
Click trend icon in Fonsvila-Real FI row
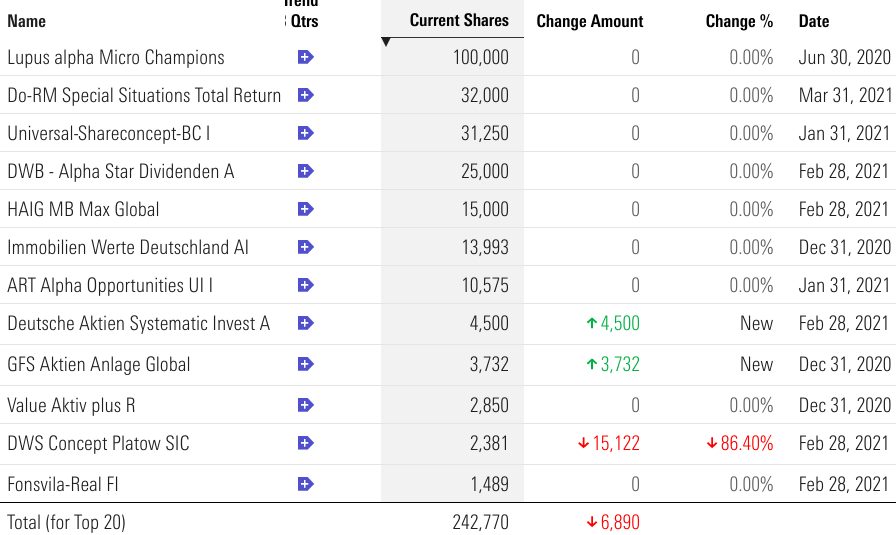tap(306, 484)
